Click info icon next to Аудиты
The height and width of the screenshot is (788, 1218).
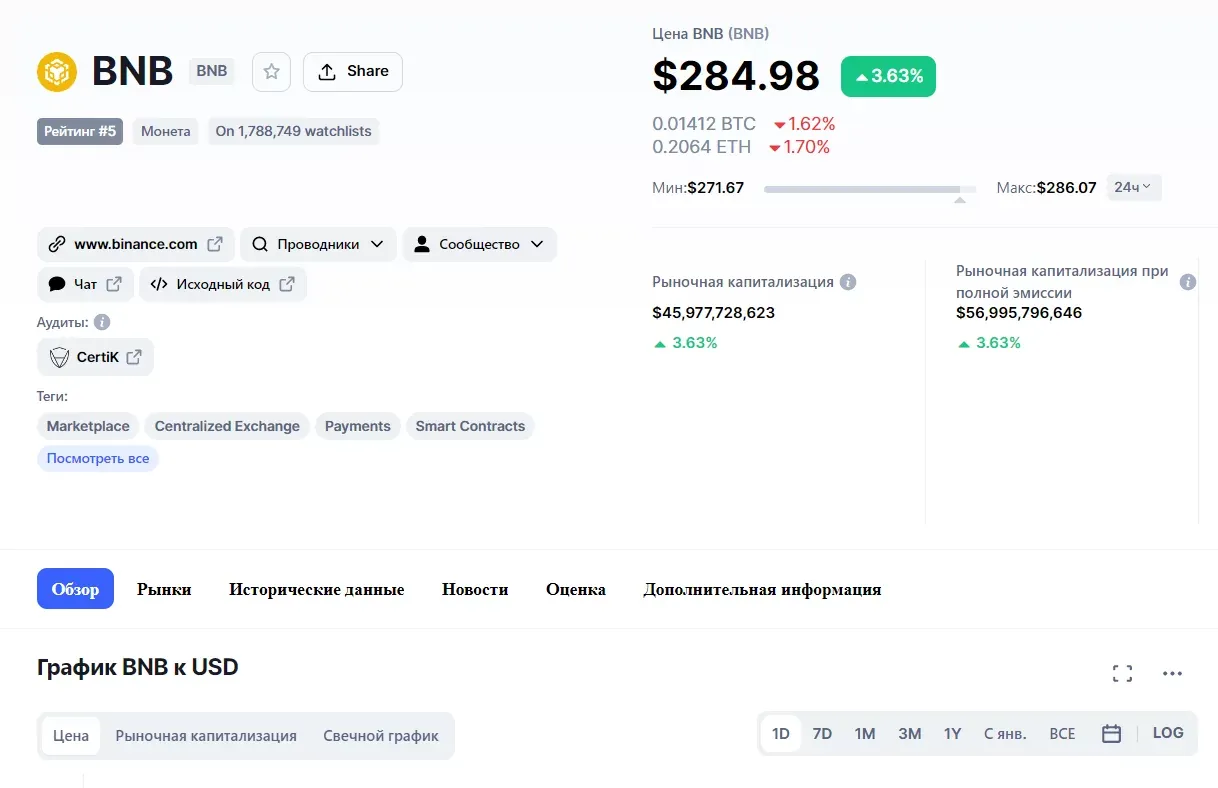pos(102,322)
